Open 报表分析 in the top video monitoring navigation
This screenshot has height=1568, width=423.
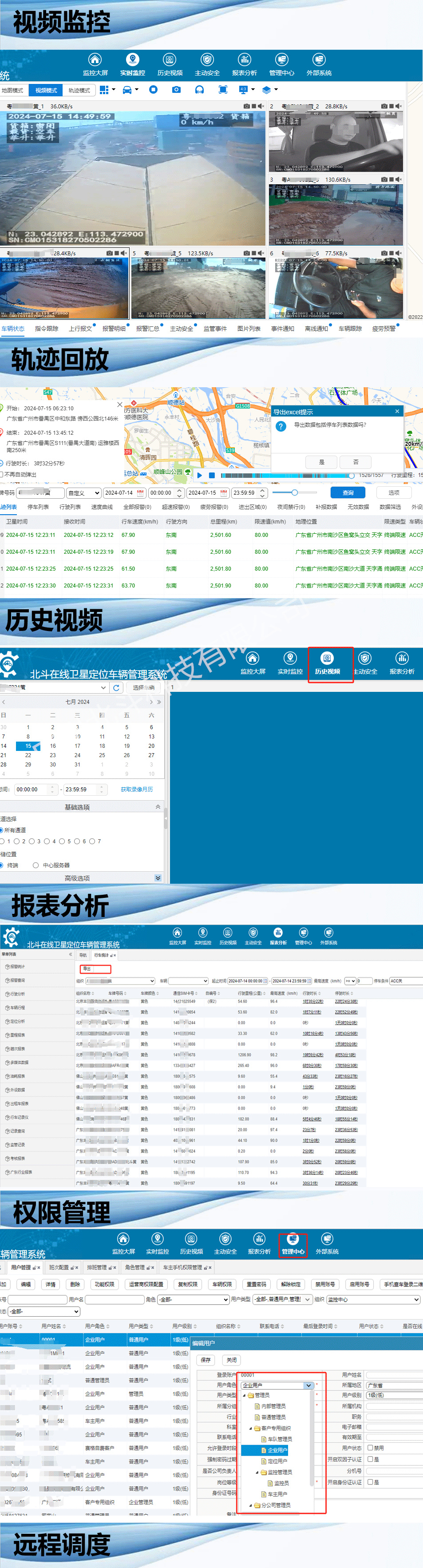click(x=244, y=64)
